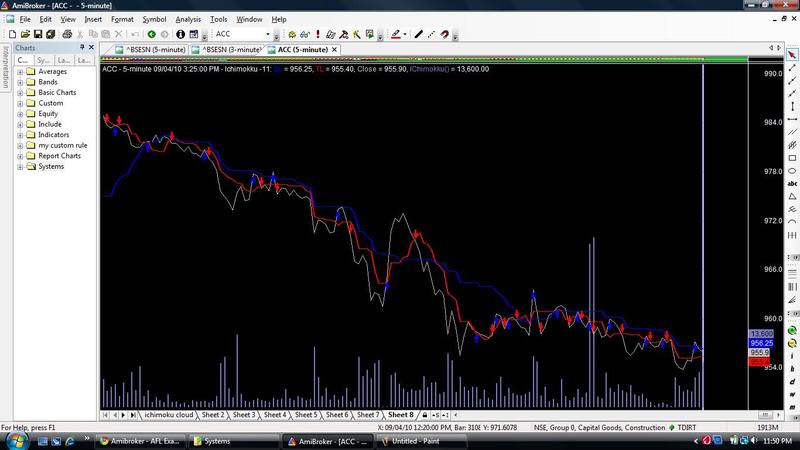Viewport: 800px width, 450px height.
Task: Select the rectangle drawing tool
Action: [792, 158]
